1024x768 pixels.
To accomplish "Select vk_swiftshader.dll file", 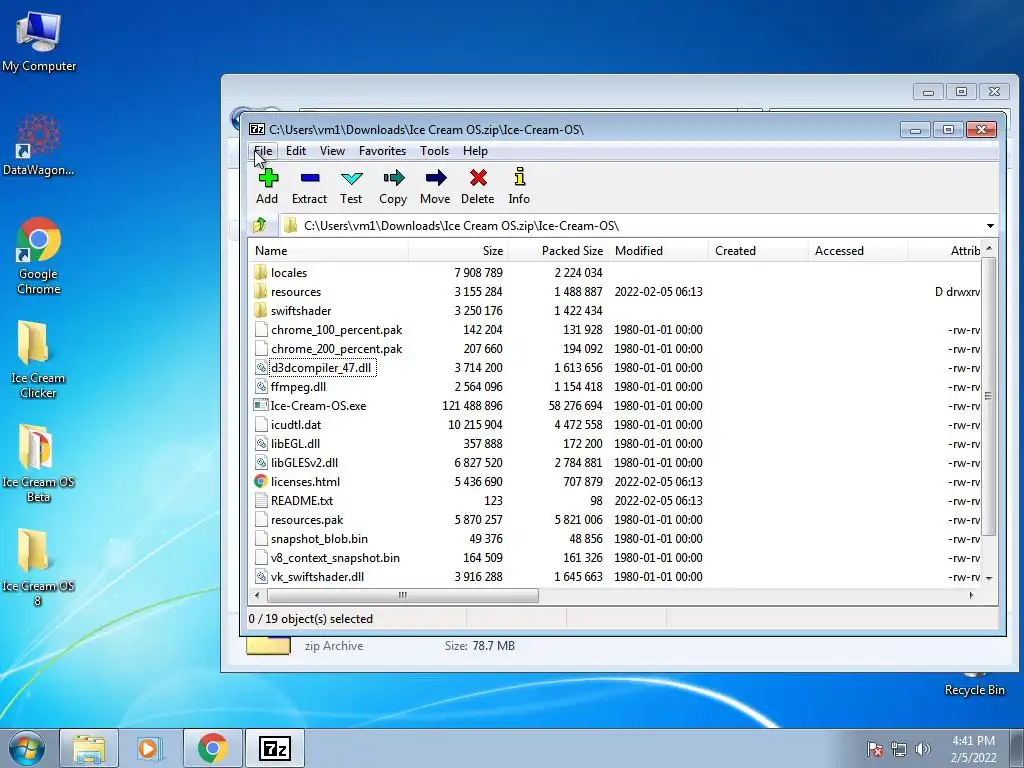I will pyautogui.click(x=317, y=577).
